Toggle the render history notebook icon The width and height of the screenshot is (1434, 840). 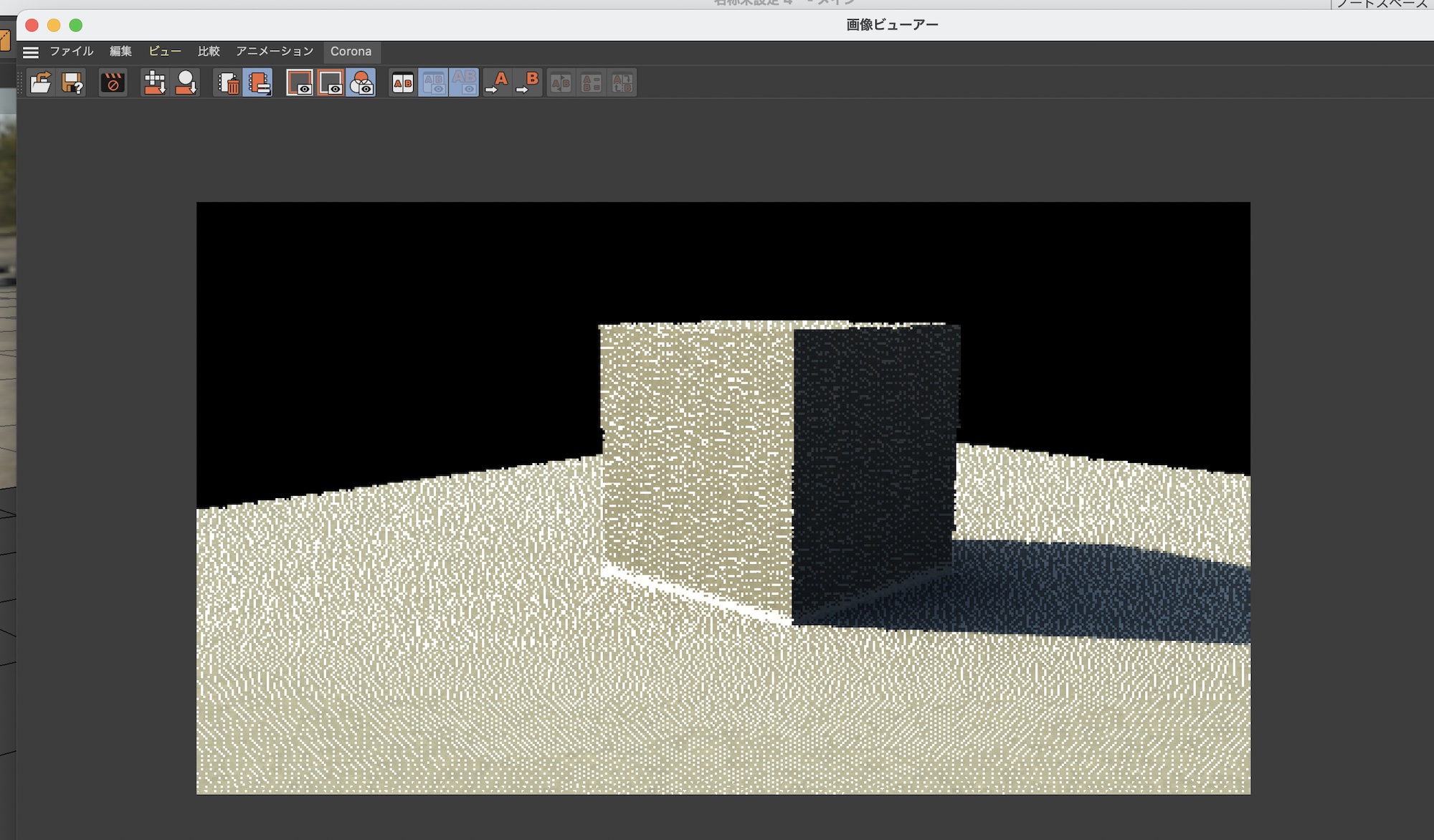259,83
